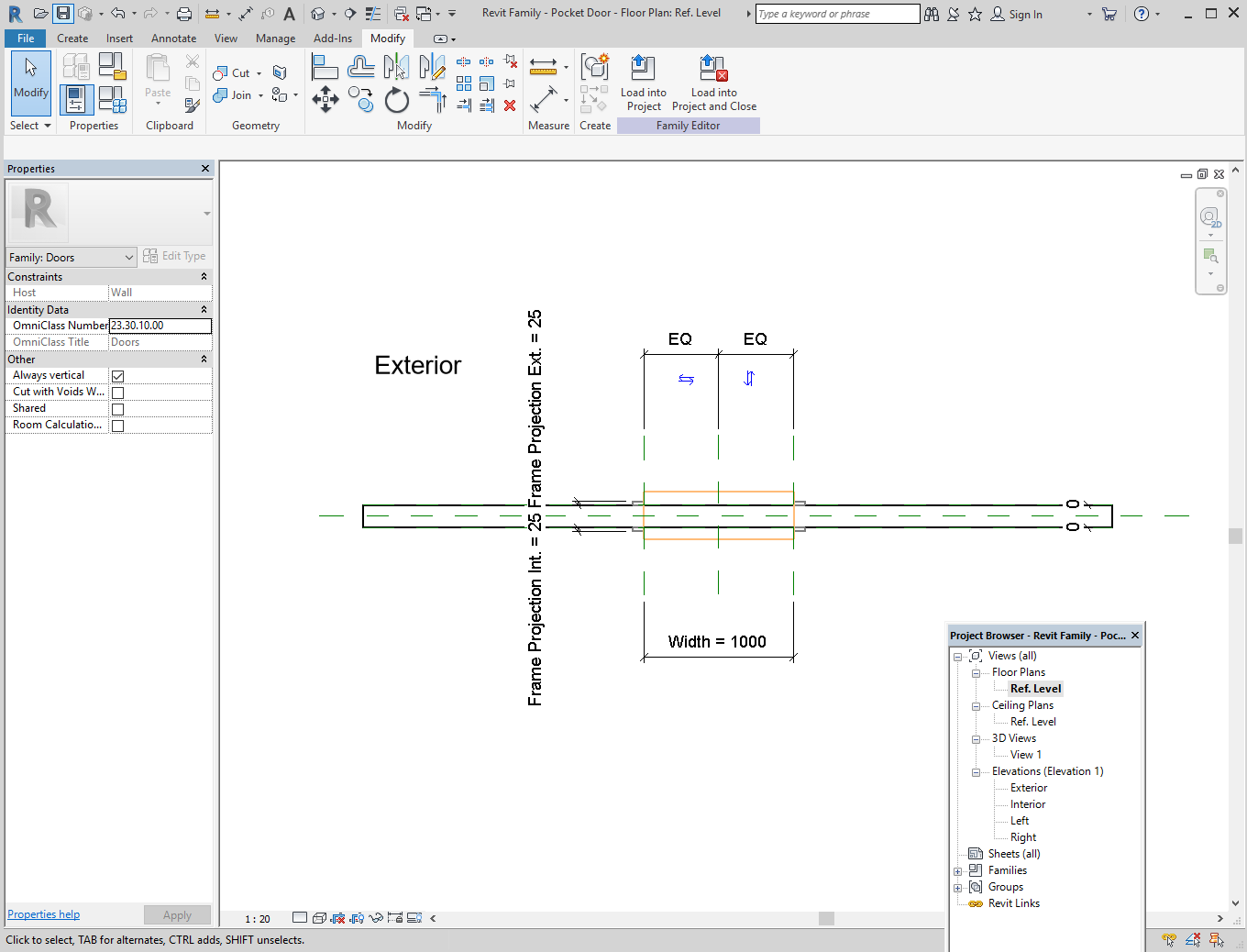Open Visual Style from view control bar
Image resolution: width=1247 pixels, height=952 pixels.
[318, 918]
